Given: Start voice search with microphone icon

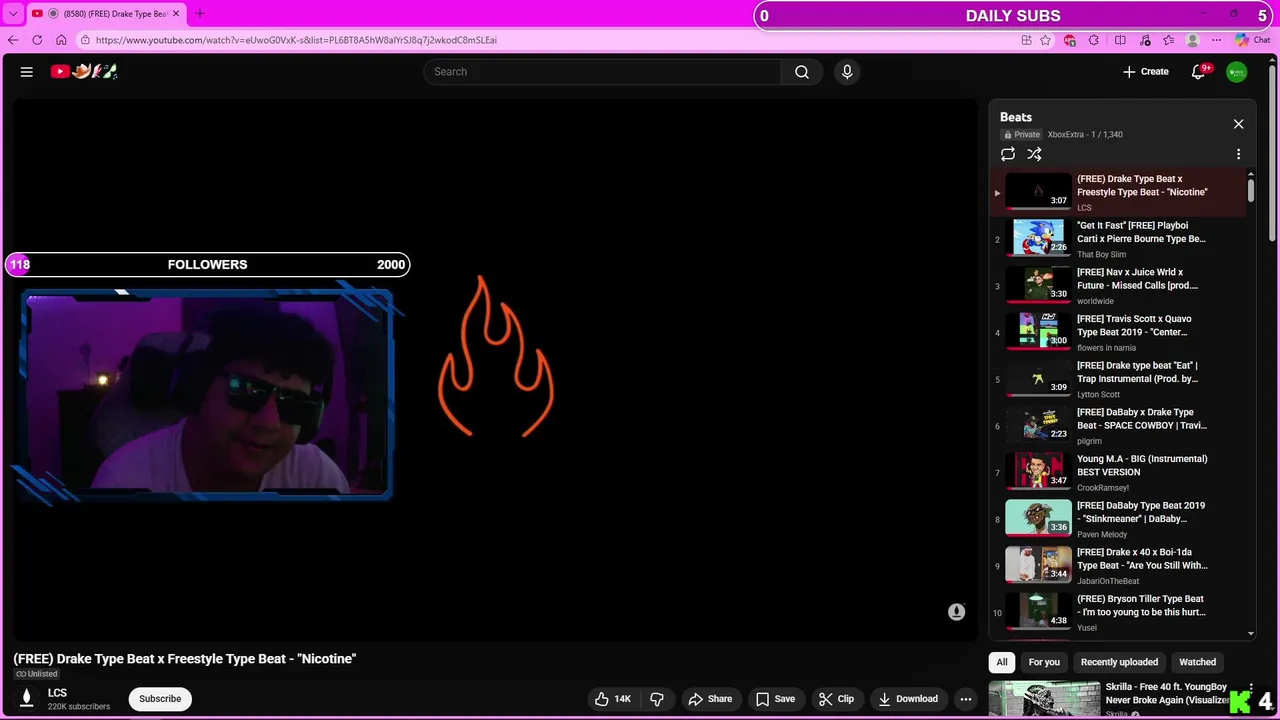Looking at the screenshot, I should (847, 72).
